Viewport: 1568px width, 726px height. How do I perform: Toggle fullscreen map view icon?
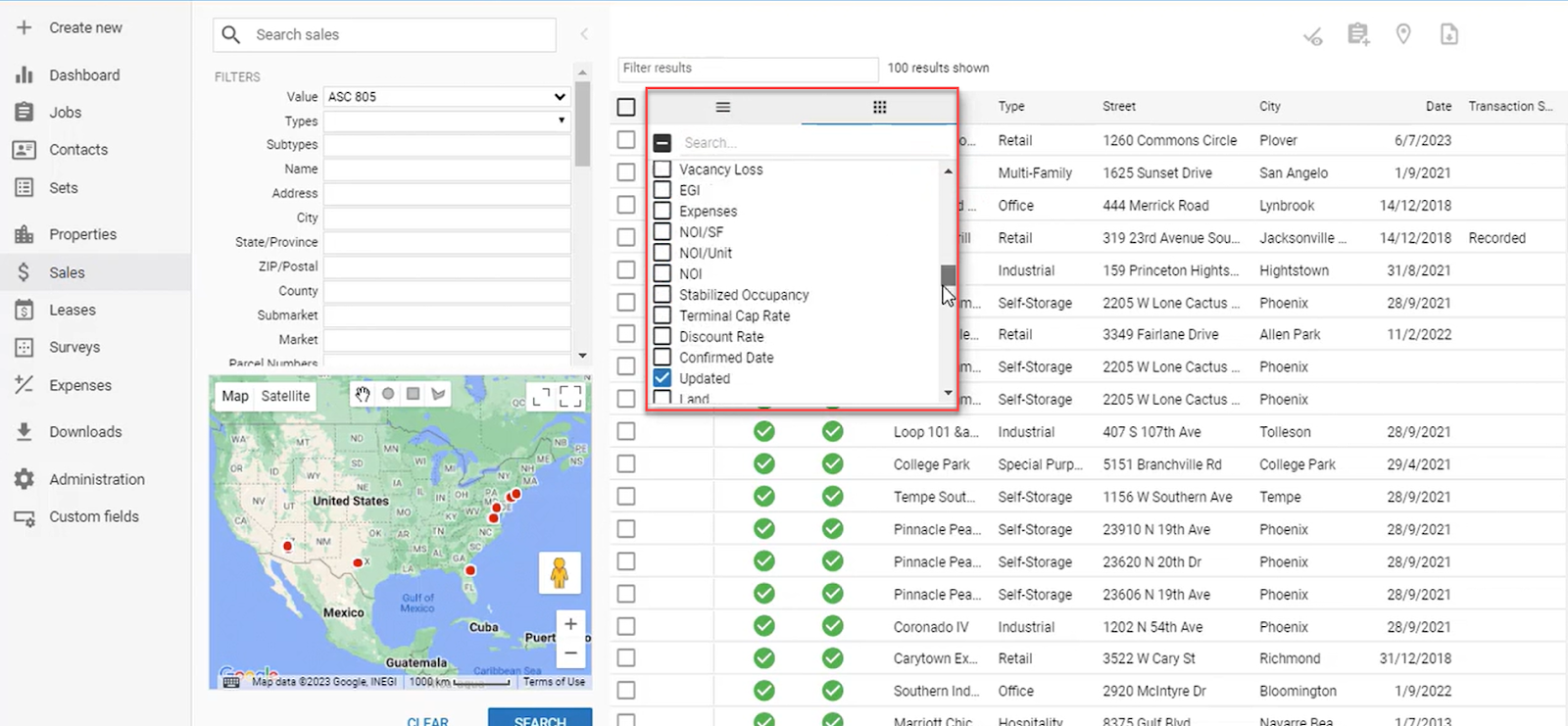[570, 396]
